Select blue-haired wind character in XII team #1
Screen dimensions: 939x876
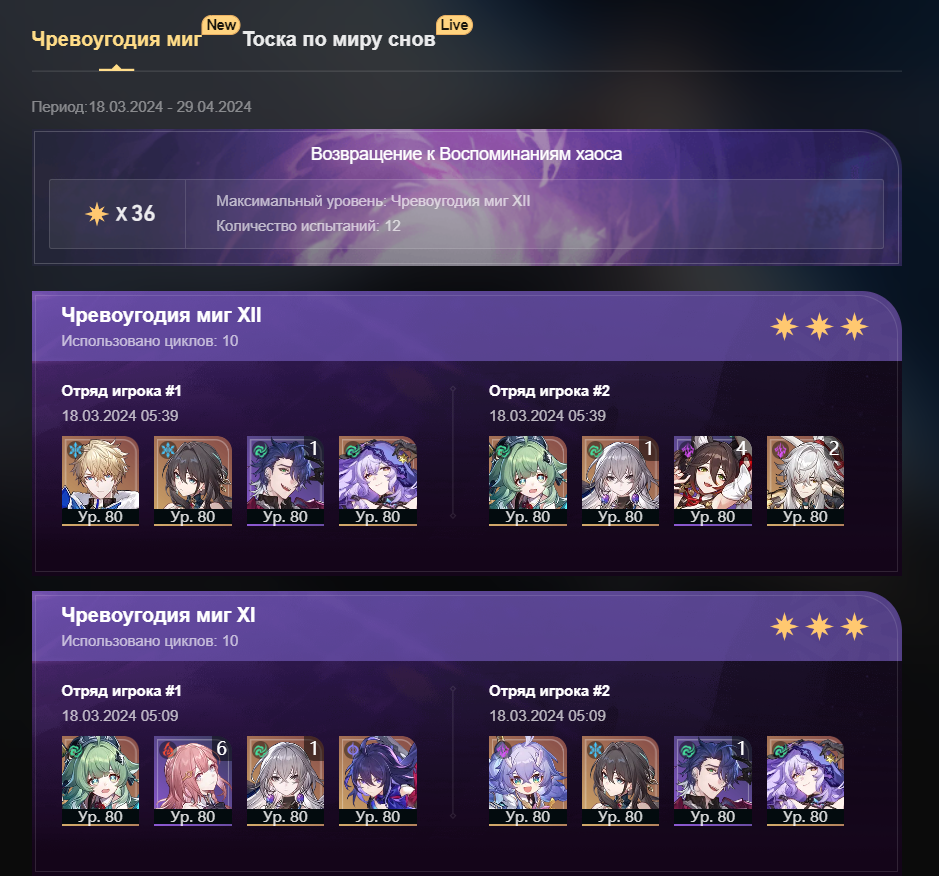(x=285, y=481)
